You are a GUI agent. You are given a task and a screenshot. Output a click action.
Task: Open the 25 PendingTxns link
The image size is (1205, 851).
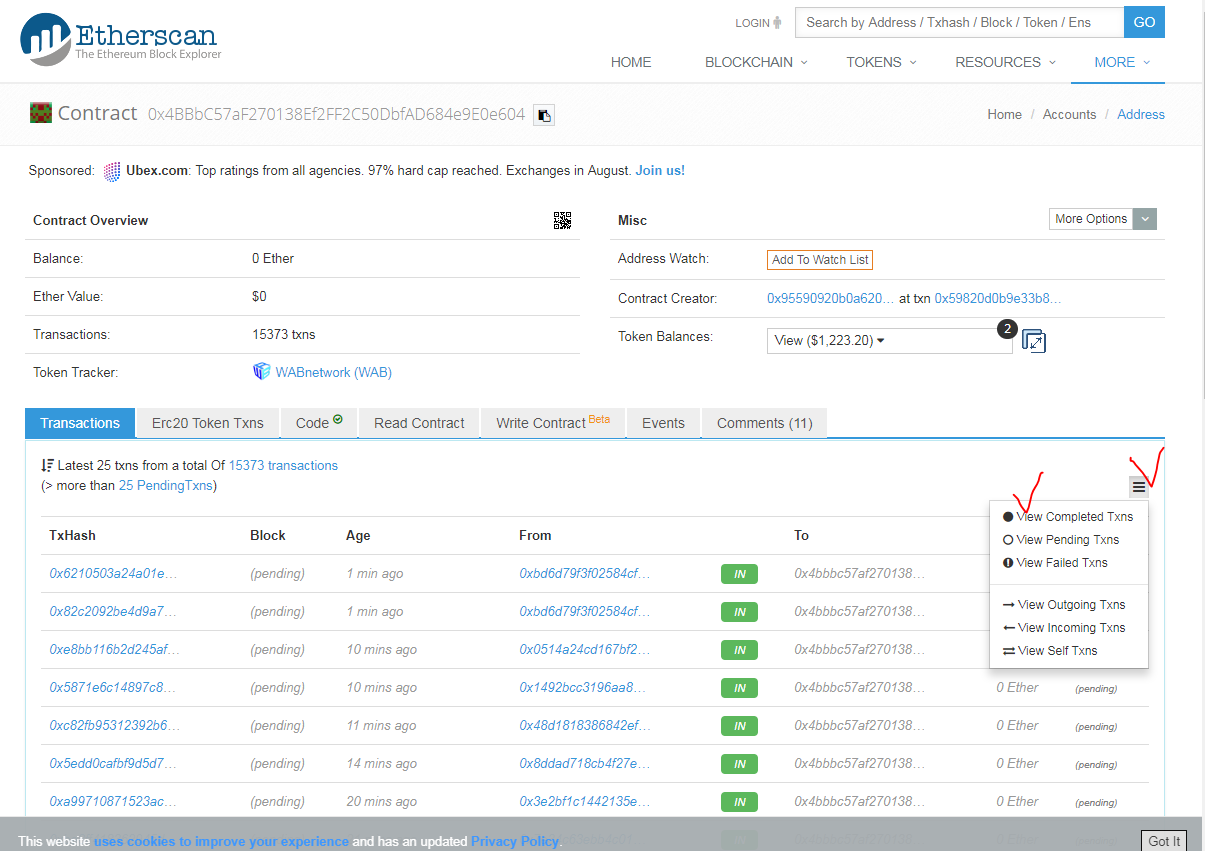coord(165,485)
